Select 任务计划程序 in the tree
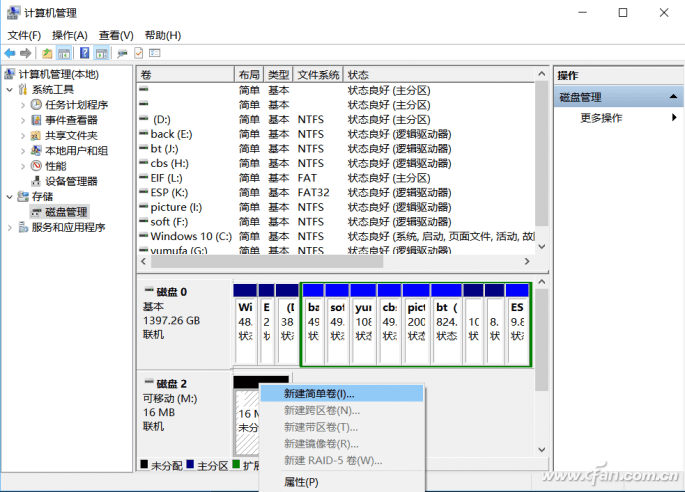The width and height of the screenshot is (685, 492). [x=76, y=105]
